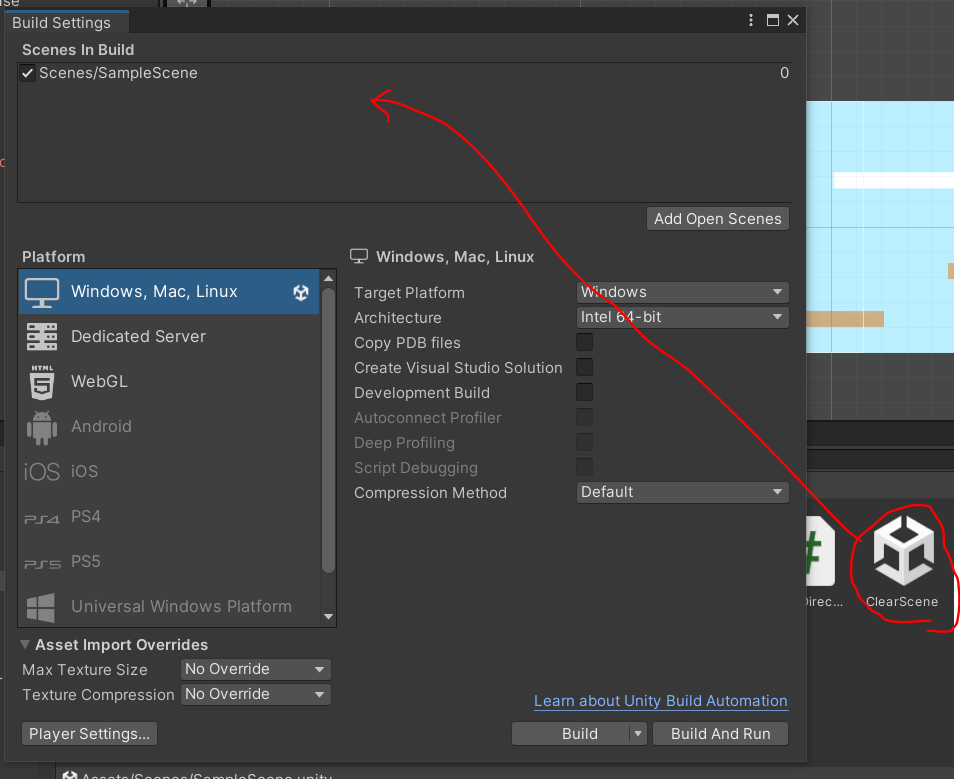Enable Create Visual Studio Solution checkbox
The width and height of the screenshot is (960, 779).
pyautogui.click(x=585, y=367)
